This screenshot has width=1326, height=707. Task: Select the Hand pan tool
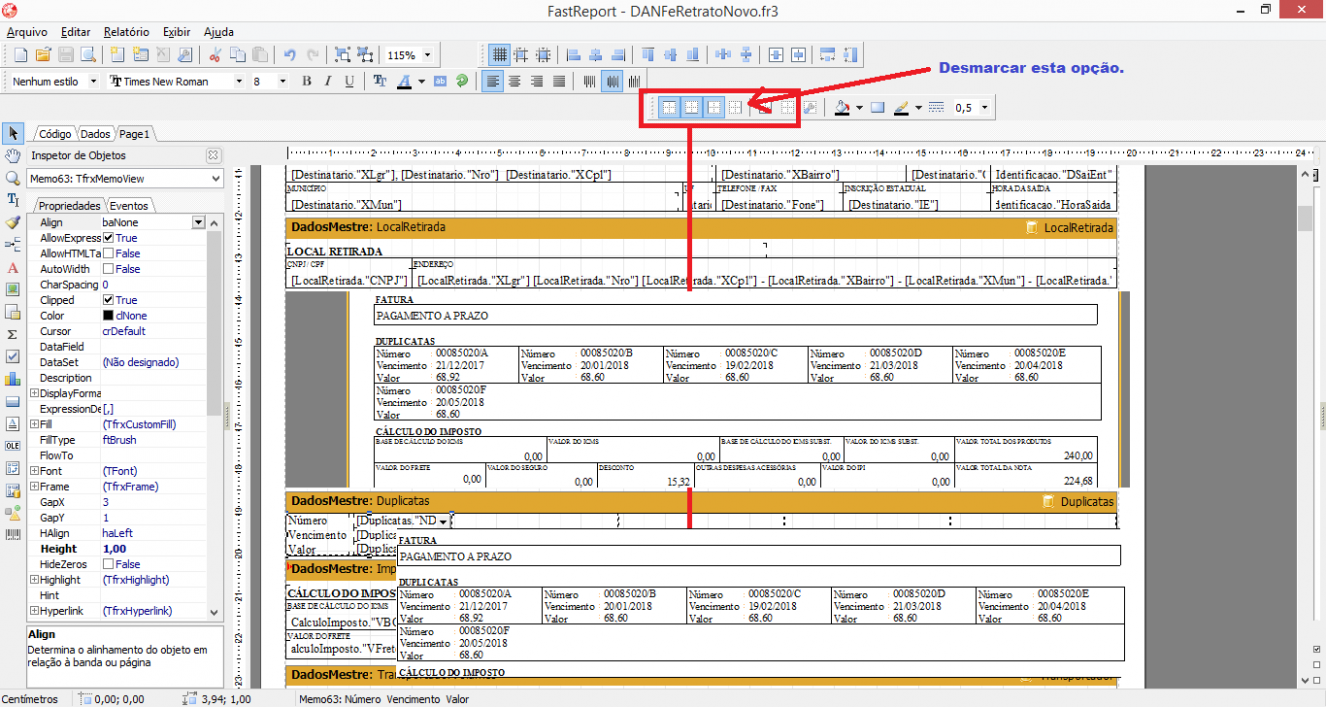13,156
